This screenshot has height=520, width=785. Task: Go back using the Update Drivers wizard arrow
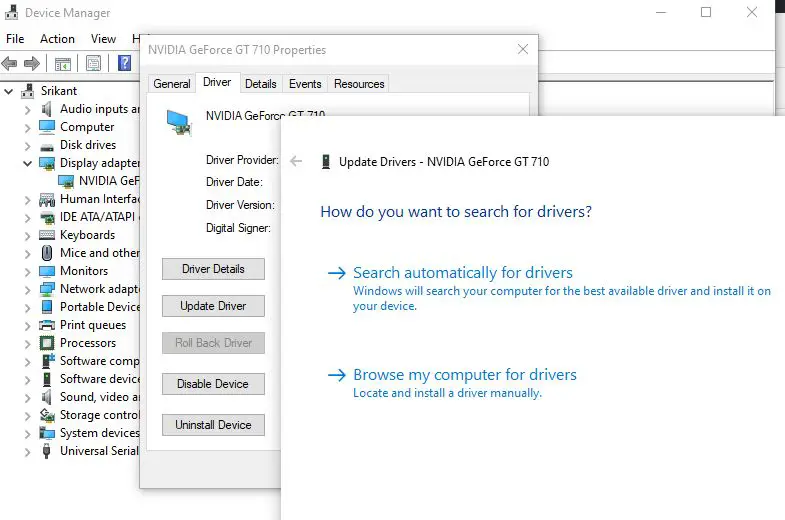pos(296,161)
